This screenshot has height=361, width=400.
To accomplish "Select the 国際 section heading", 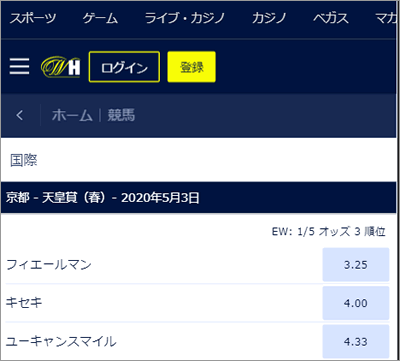I will tap(24, 160).
